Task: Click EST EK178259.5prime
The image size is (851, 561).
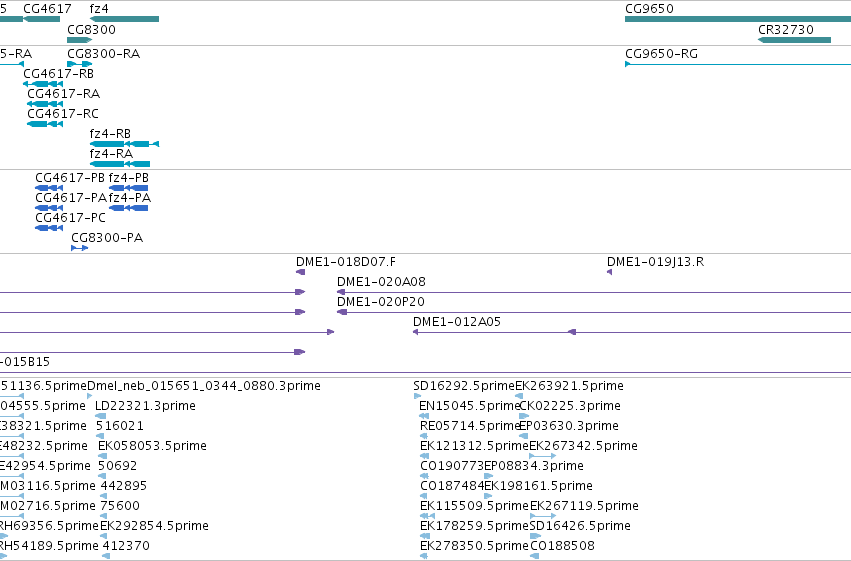Action: click(x=474, y=526)
